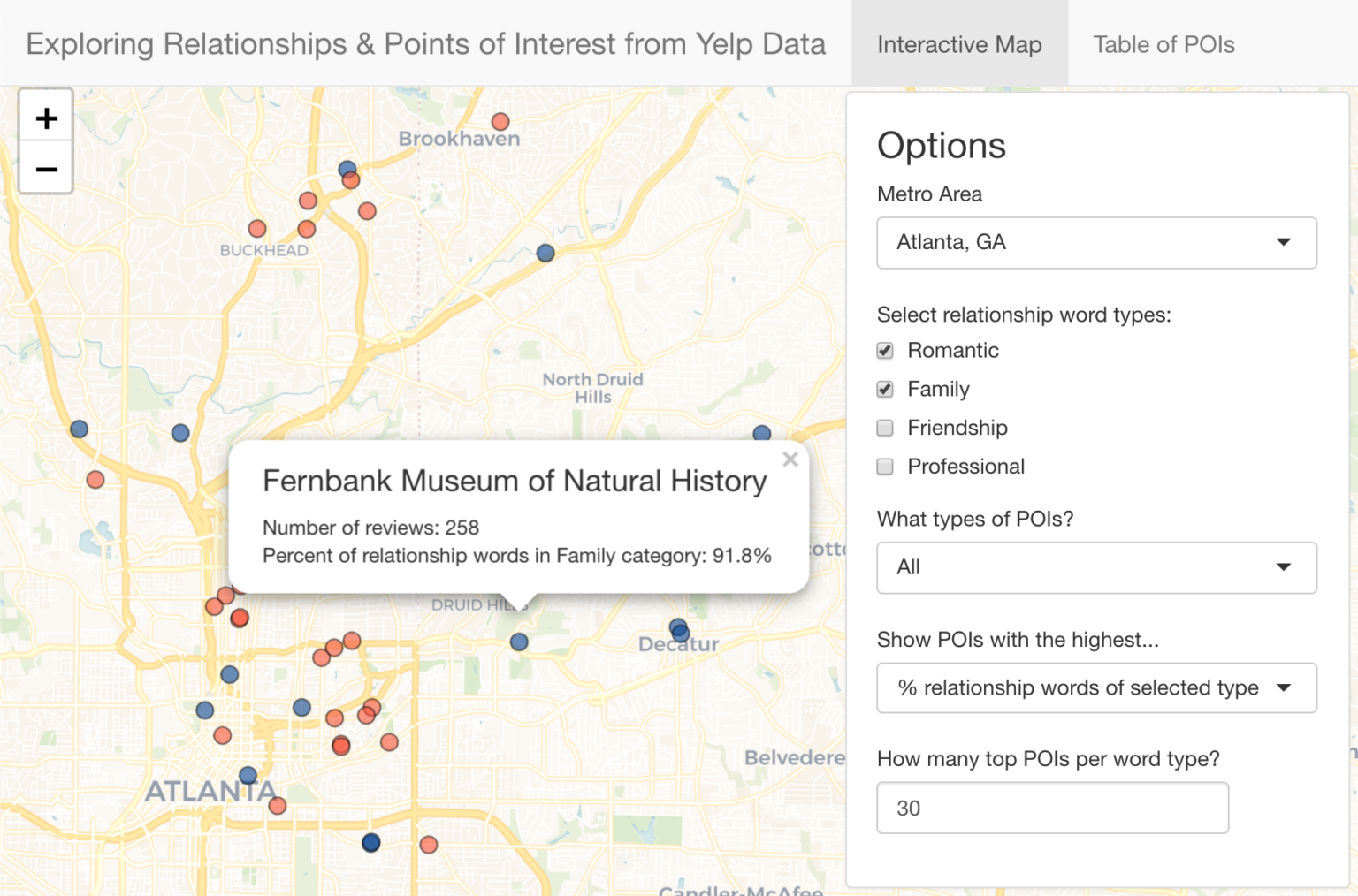Click the top POIs count field showing 30
This screenshot has height=896, width=1358.
point(1052,808)
